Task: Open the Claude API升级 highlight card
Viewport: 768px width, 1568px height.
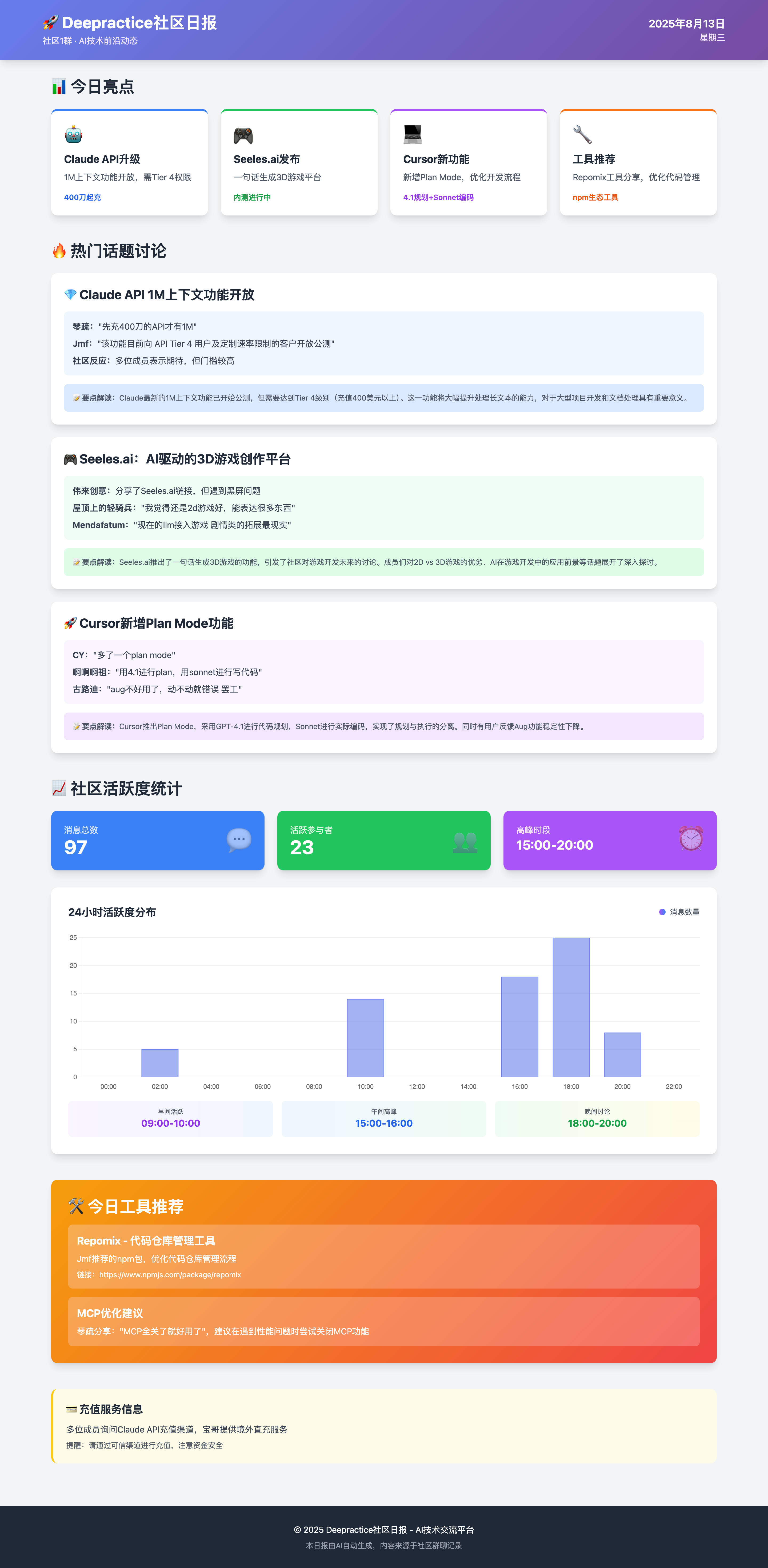Action: point(130,162)
